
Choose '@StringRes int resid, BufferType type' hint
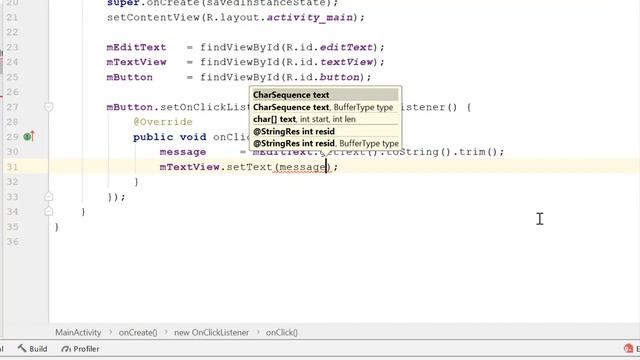(325, 143)
